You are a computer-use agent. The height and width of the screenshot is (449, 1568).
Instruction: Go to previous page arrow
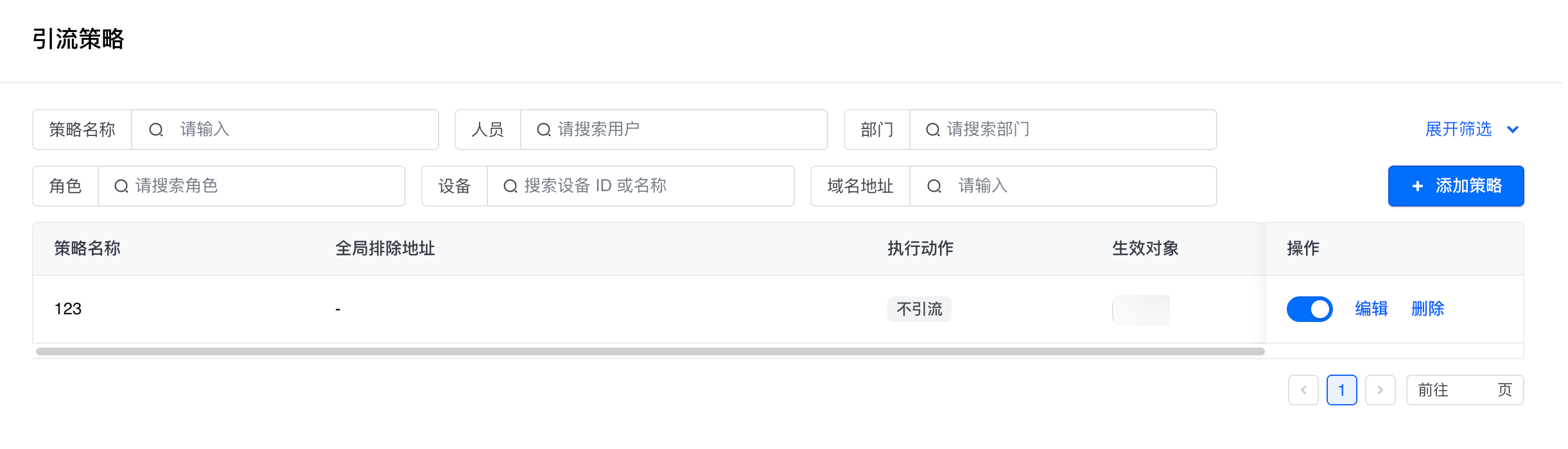tap(1303, 390)
